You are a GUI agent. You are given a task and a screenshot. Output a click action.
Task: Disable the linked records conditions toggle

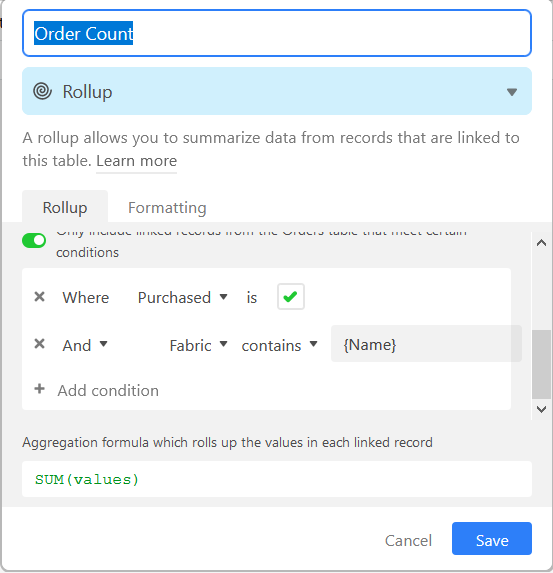34,240
